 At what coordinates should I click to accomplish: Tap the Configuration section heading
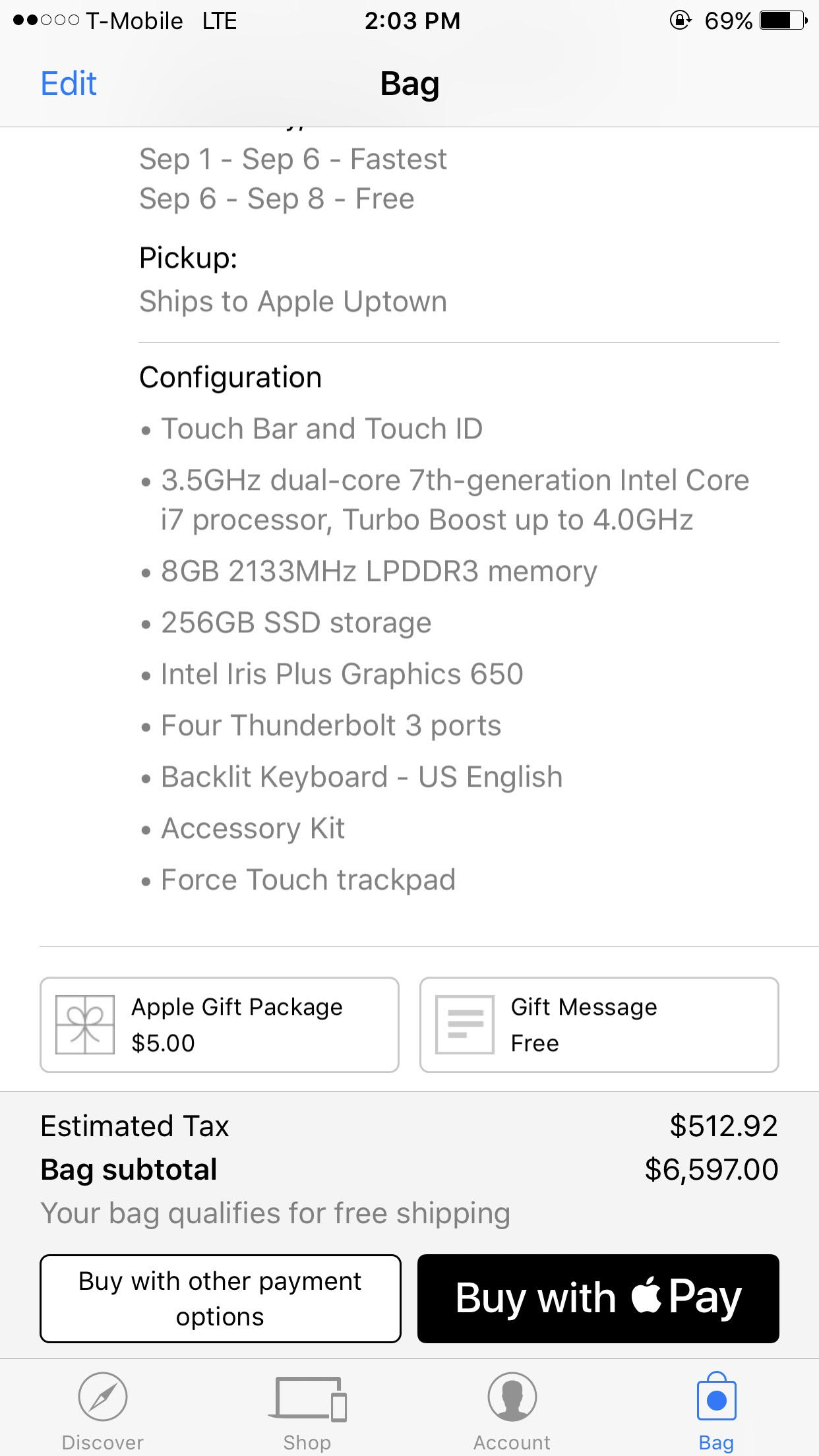(x=231, y=378)
